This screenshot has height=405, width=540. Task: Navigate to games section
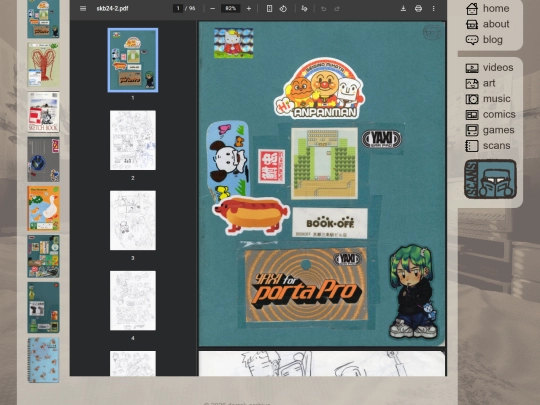(x=498, y=130)
